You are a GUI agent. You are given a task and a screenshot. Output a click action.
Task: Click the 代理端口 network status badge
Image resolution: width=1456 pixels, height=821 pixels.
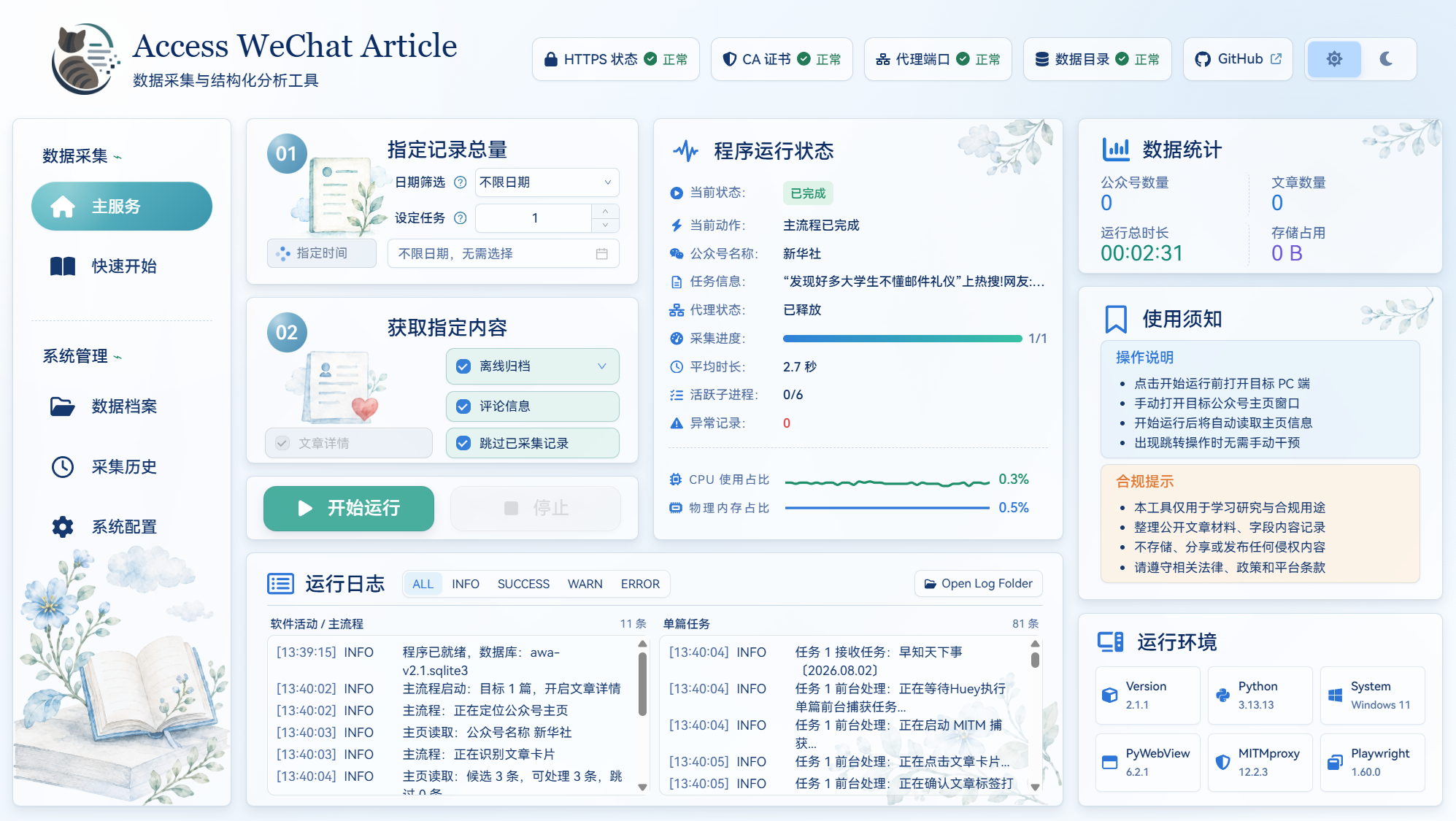pyautogui.click(x=938, y=59)
